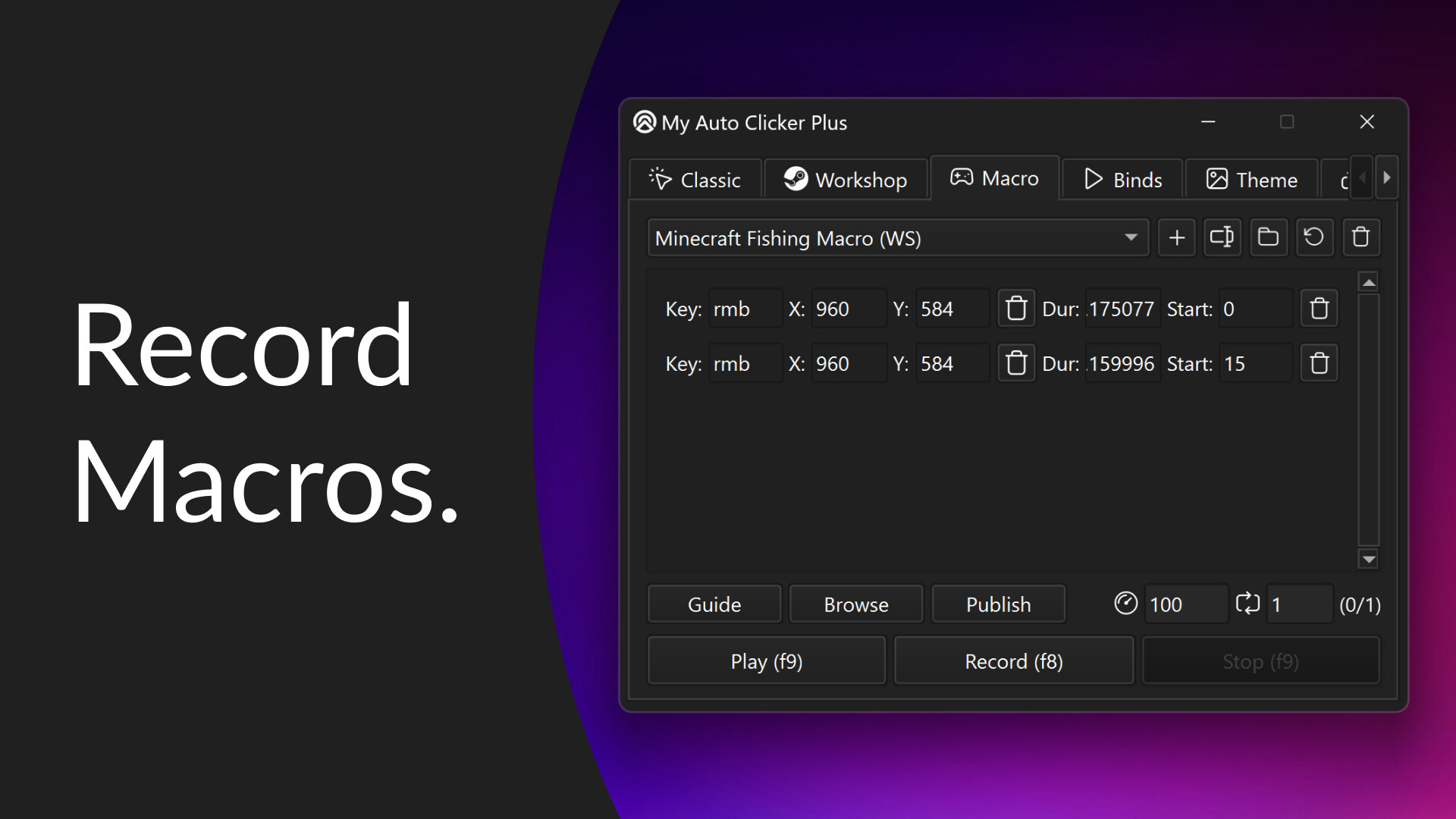Click the X field in the Start 0 row
Screen dimensions: 1456x819
coord(849,309)
